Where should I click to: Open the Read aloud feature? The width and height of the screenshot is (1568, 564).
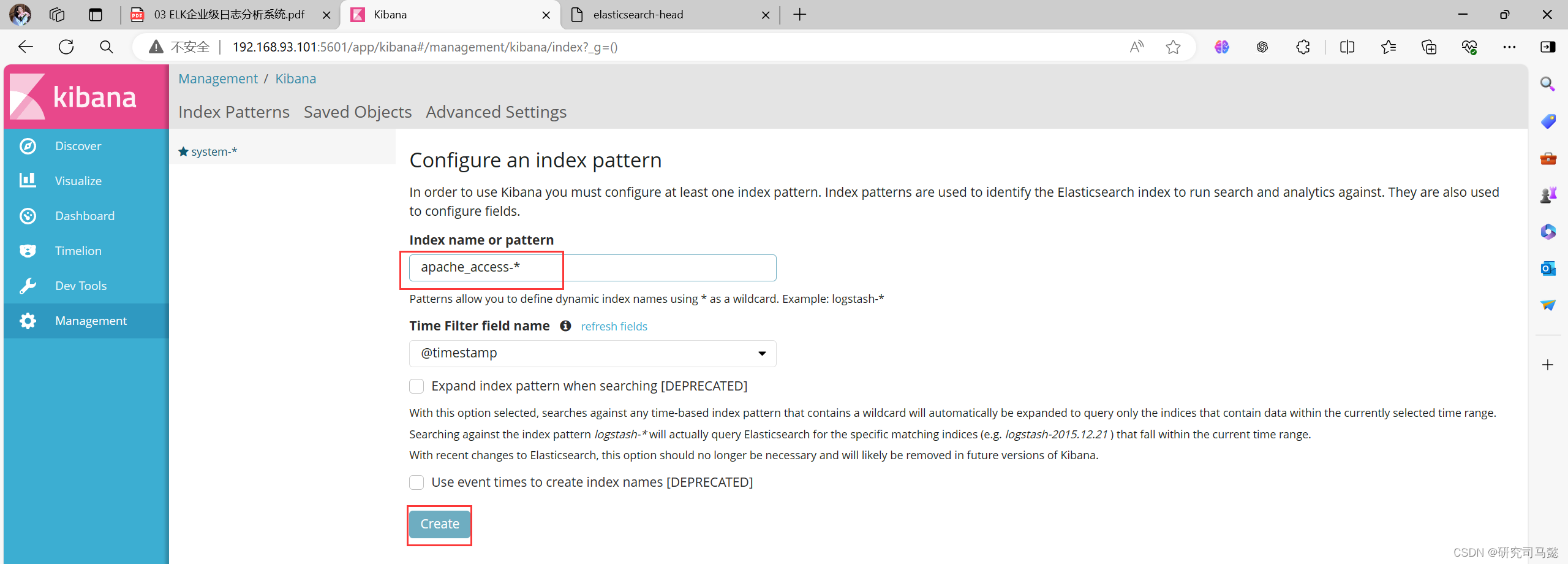point(1137,47)
